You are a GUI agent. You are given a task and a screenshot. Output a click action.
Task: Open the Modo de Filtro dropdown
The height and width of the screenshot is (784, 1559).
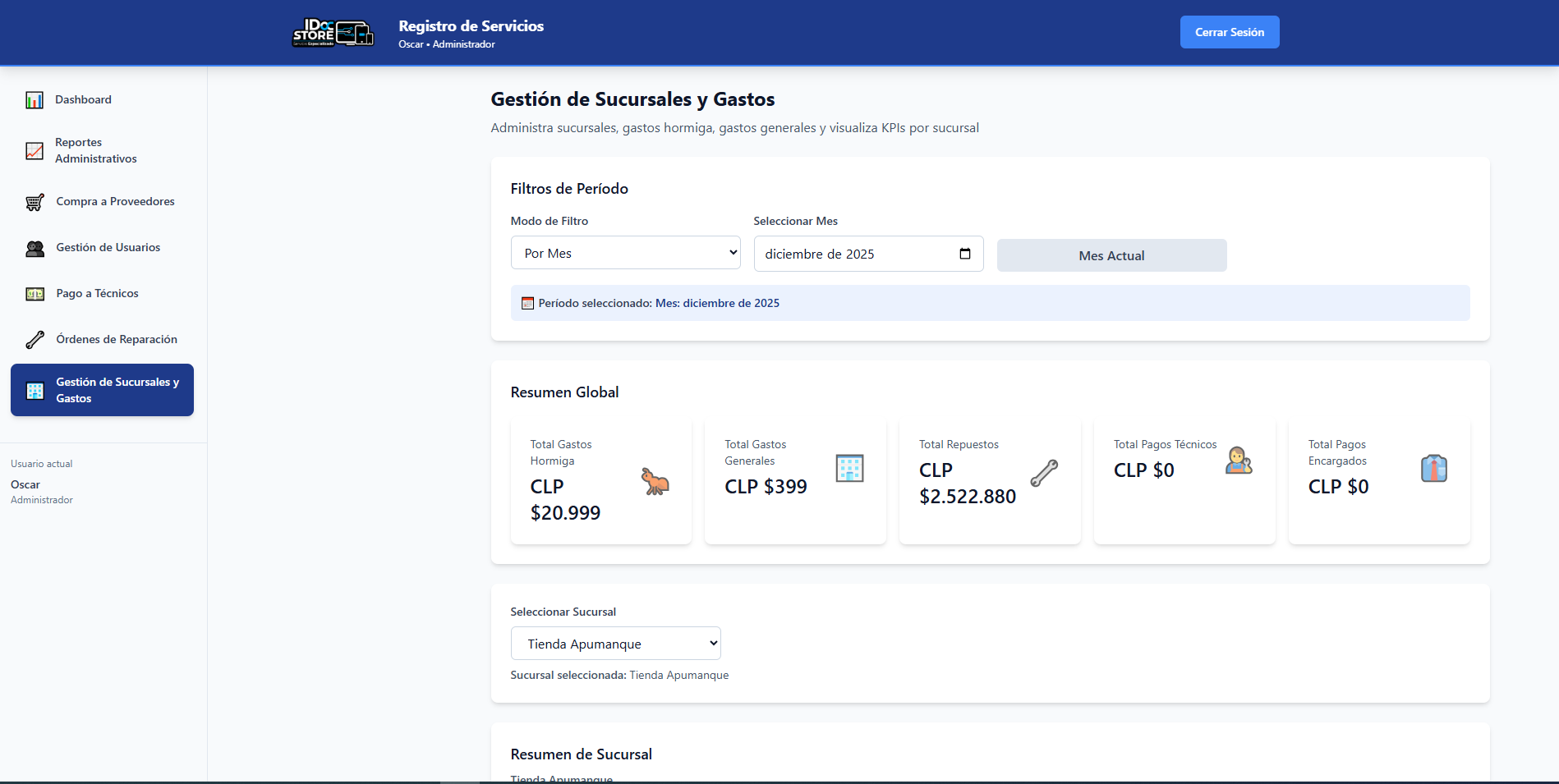pos(625,253)
